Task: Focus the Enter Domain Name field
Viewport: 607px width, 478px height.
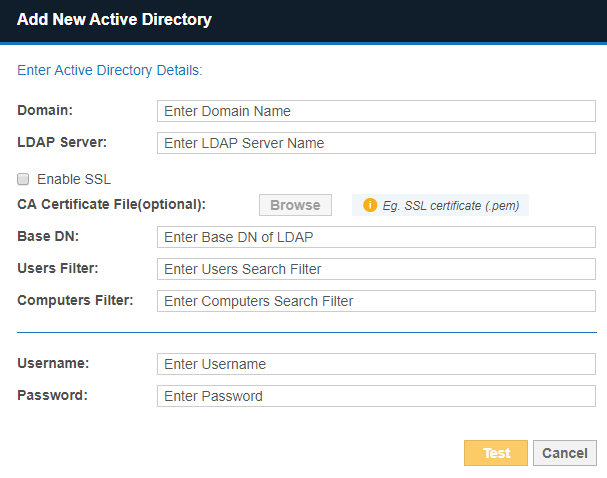Action: [376, 111]
